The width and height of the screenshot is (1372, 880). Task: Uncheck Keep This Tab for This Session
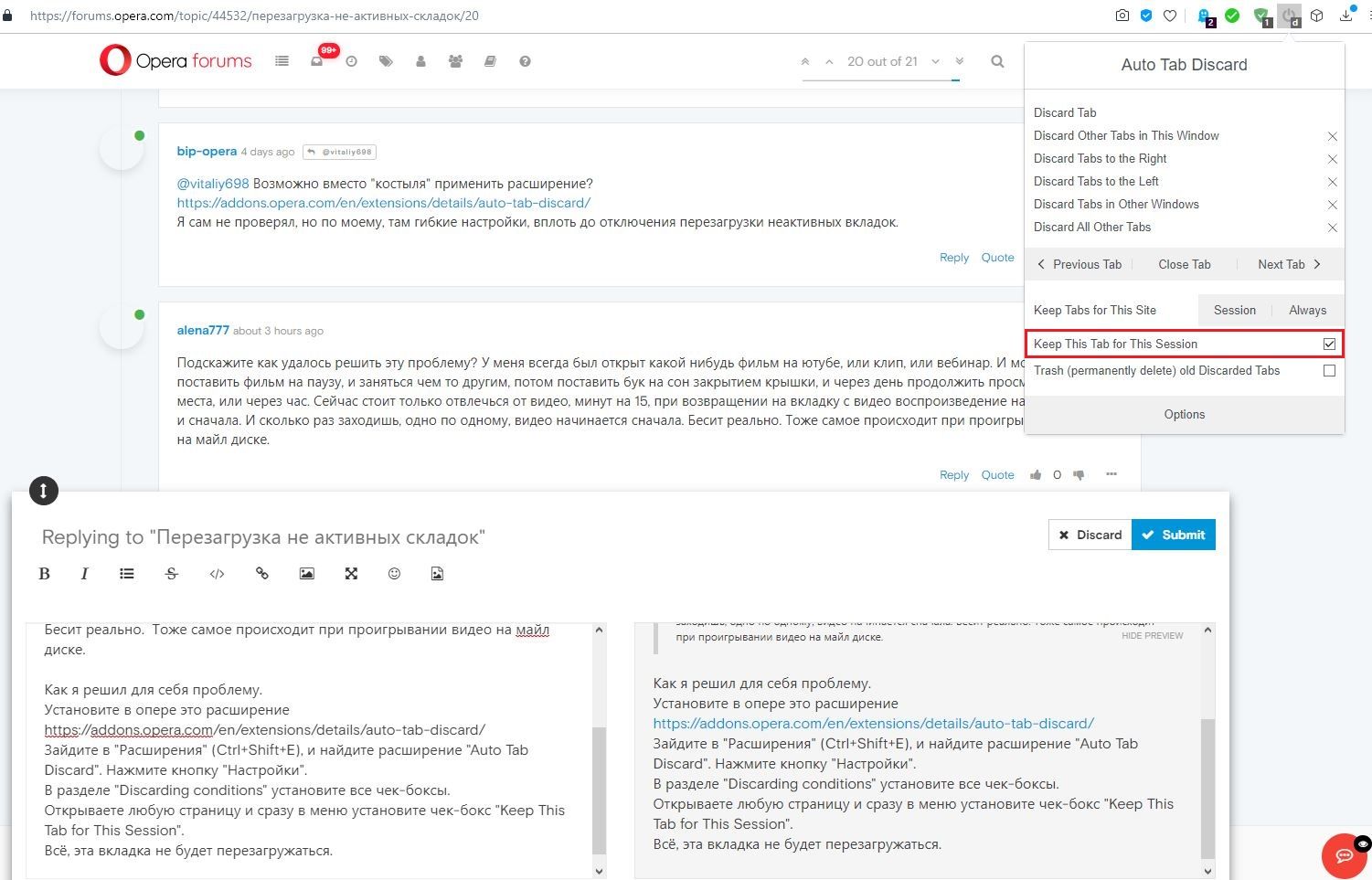[x=1329, y=345]
